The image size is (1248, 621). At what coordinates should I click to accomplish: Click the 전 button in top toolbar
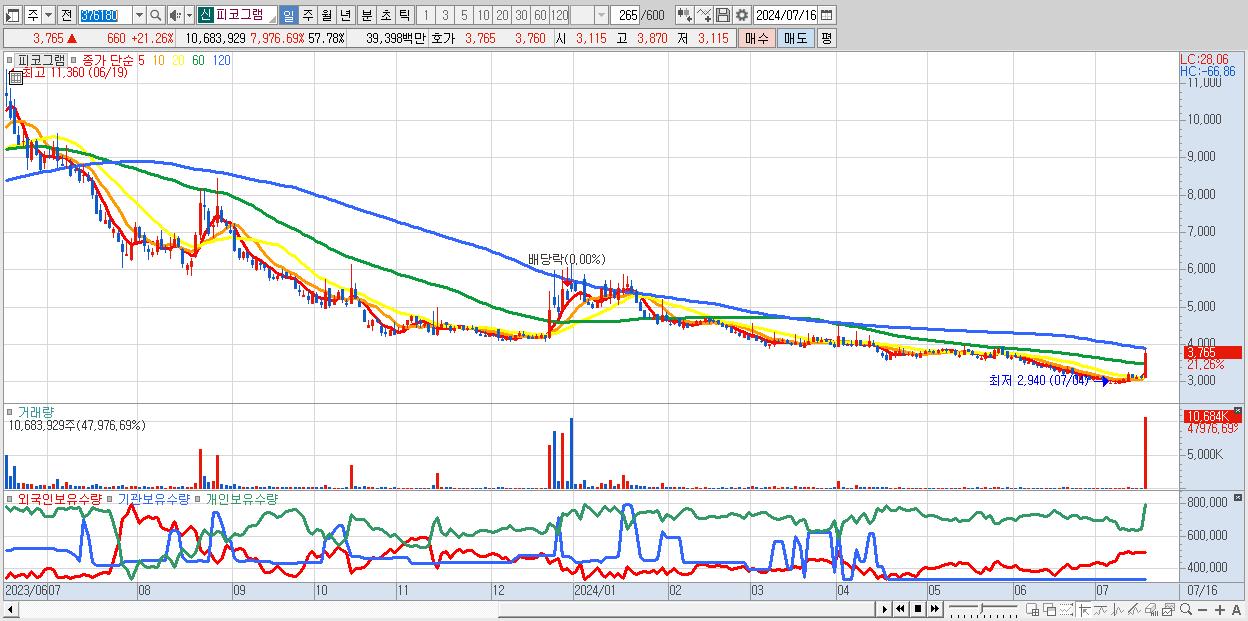pos(66,15)
